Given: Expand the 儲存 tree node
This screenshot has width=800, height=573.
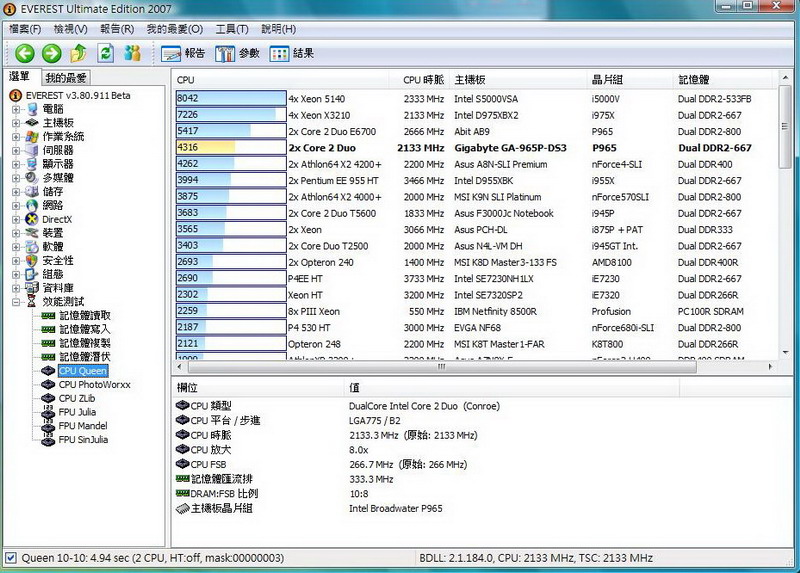Looking at the screenshot, I should point(16,192).
